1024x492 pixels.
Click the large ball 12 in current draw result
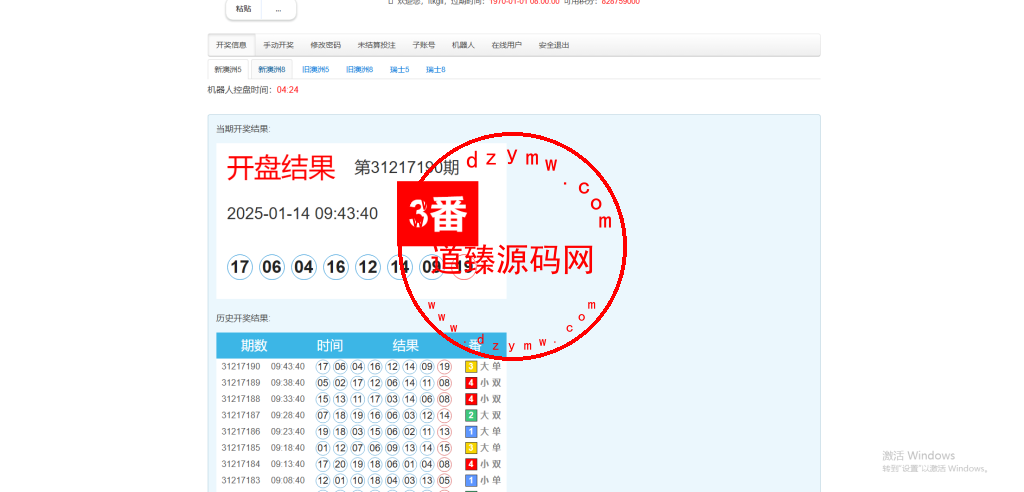368,267
